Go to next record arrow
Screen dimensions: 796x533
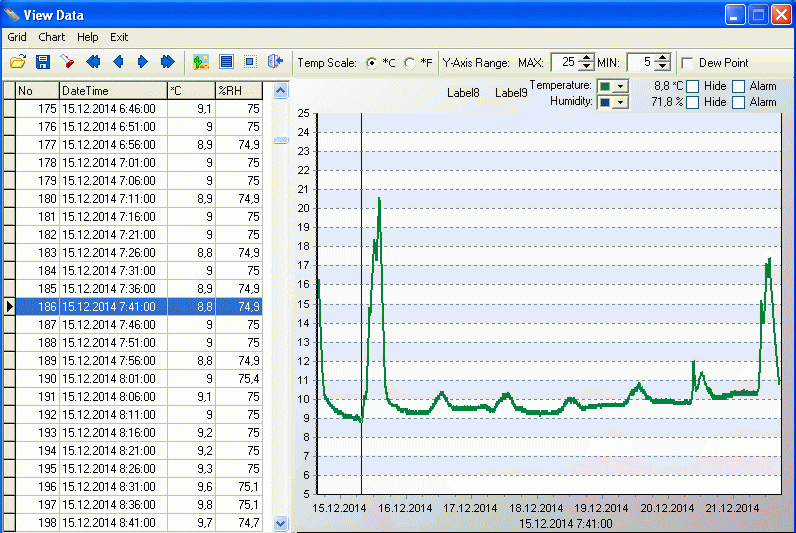(x=142, y=62)
